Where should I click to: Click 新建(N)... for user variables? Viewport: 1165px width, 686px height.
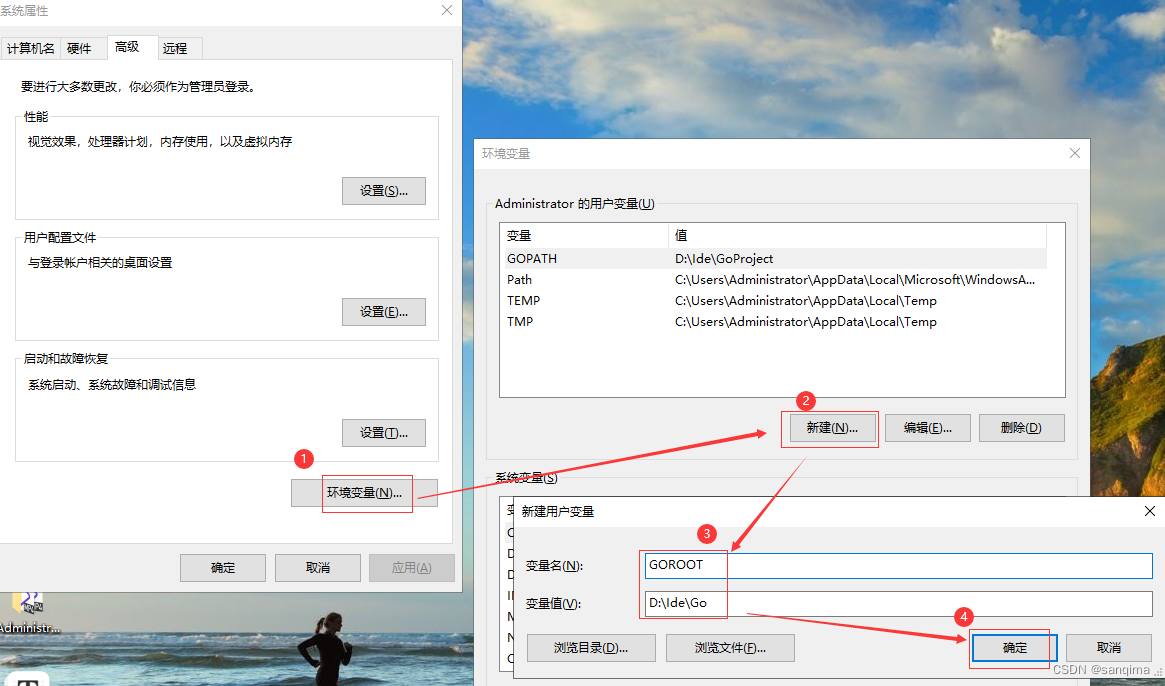pos(832,428)
